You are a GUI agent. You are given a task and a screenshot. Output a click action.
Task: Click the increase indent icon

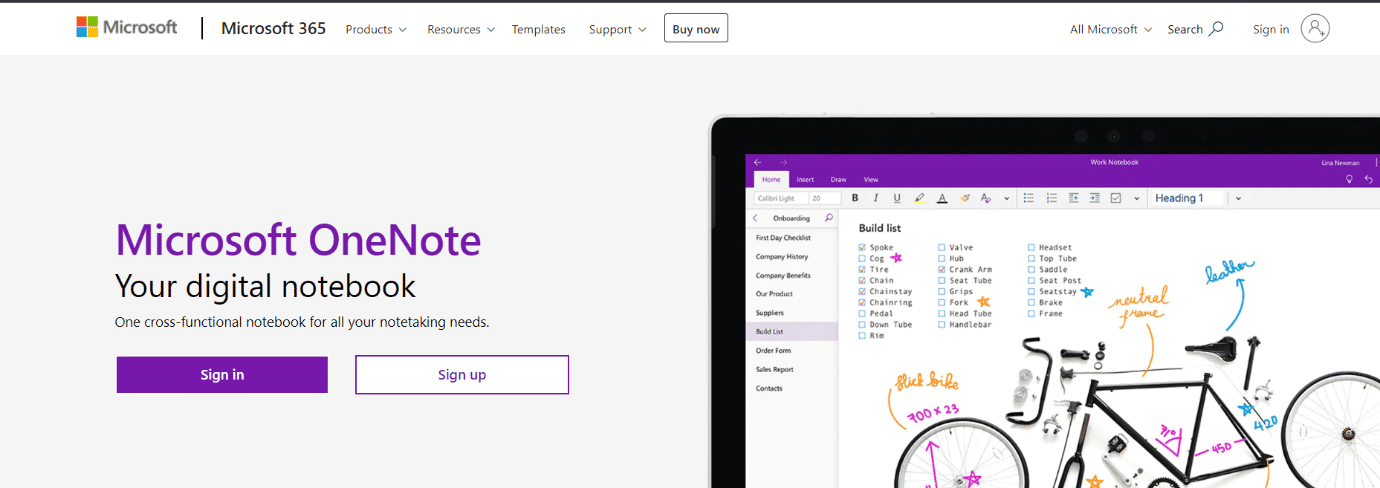pos(1095,198)
